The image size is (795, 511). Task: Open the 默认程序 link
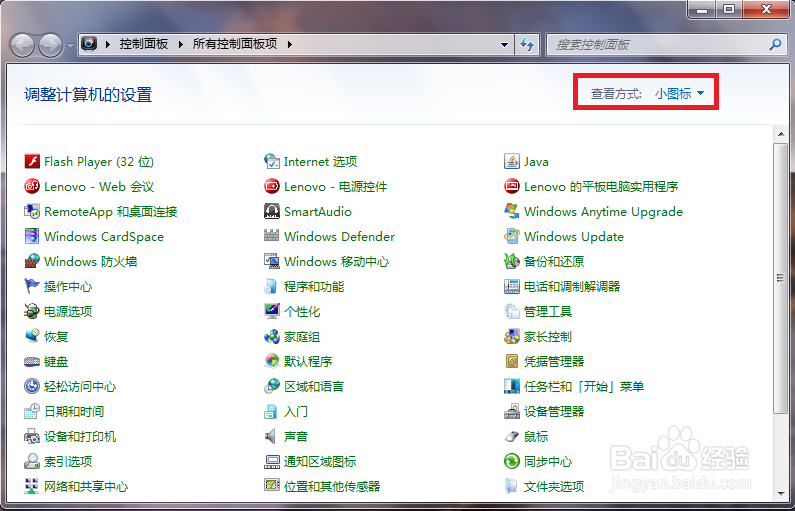coord(308,361)
